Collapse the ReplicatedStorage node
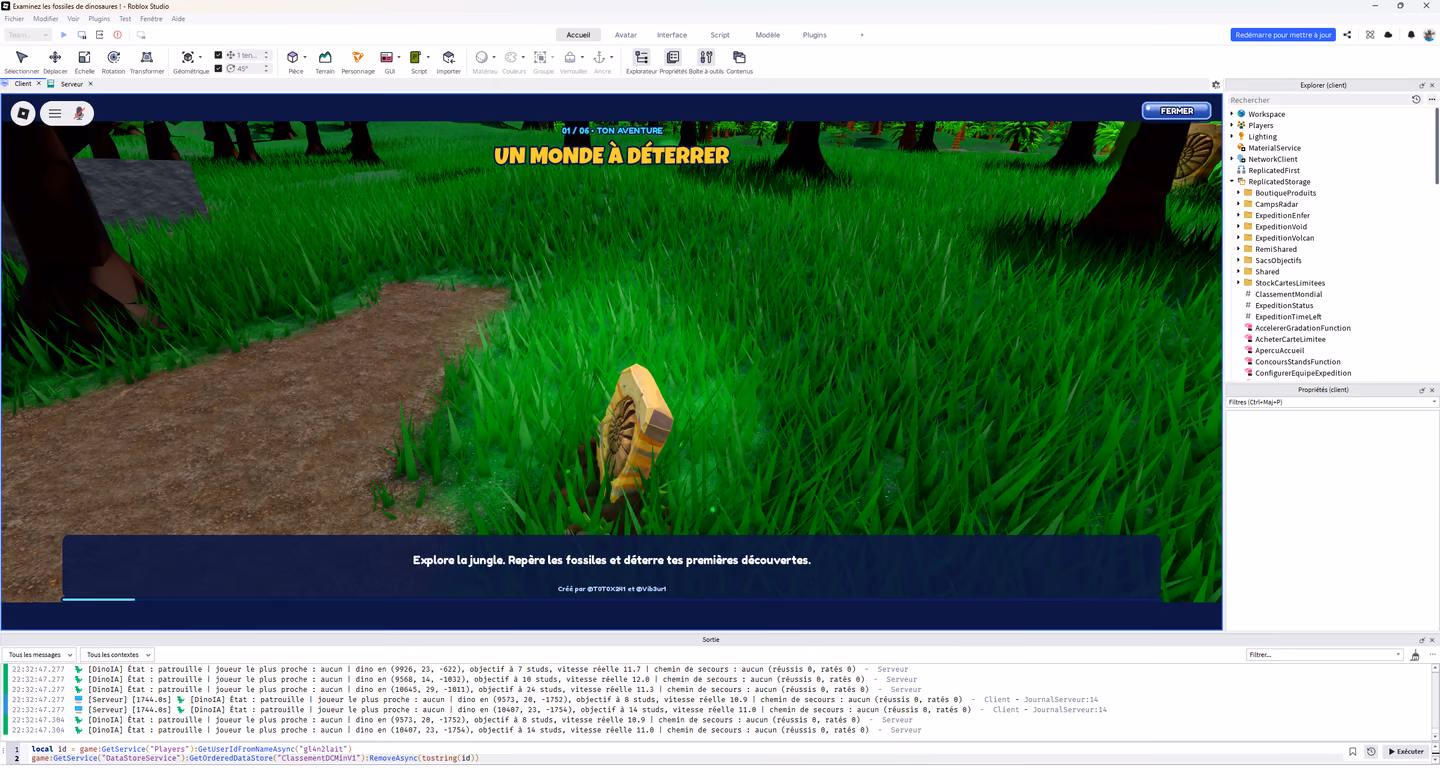The width and height of the screenshot is (1440, 780). (1232, 182)
